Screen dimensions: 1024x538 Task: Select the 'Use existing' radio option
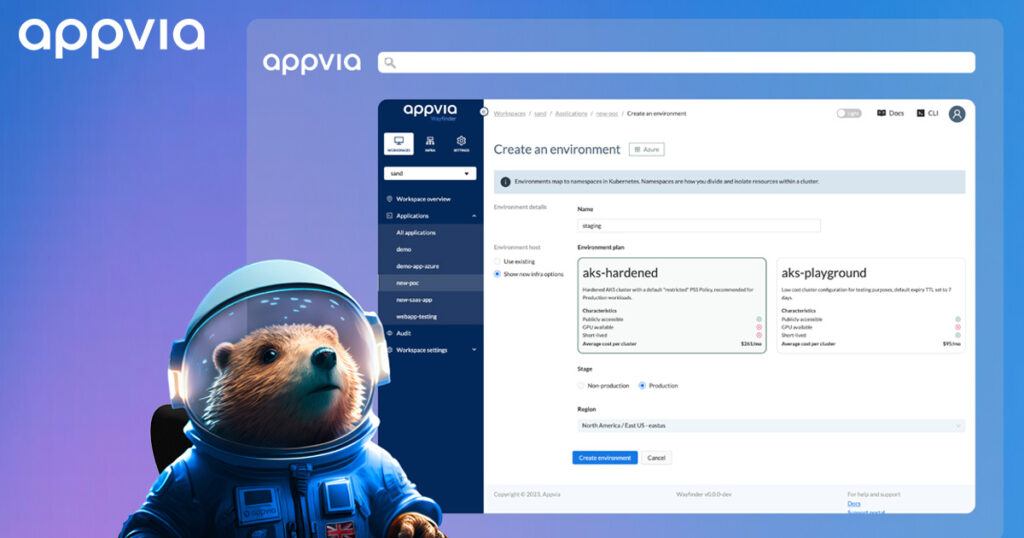497,261
